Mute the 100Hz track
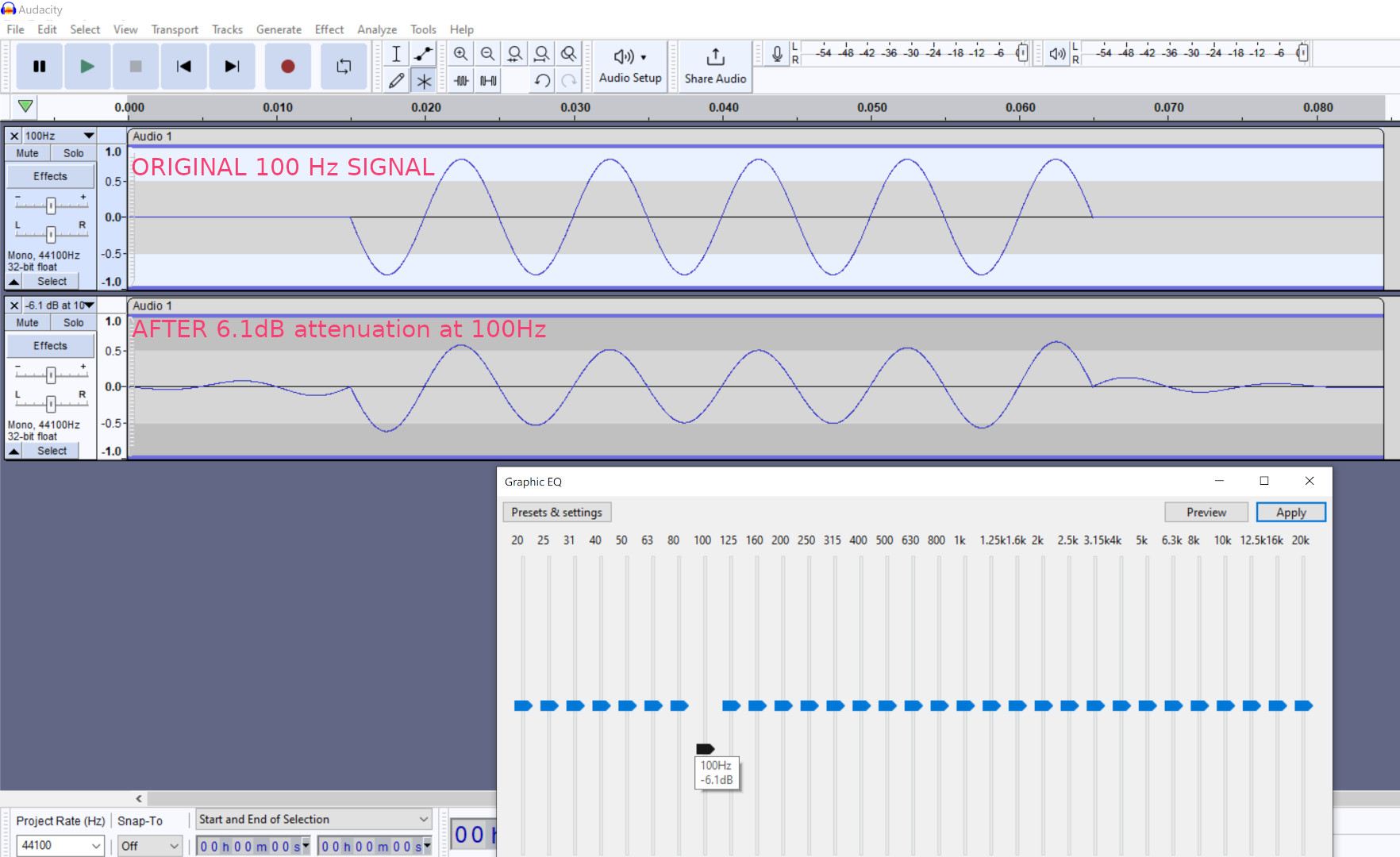Image resolution: width=1400 pixels, height=857 pixels. tap(28, 153)
